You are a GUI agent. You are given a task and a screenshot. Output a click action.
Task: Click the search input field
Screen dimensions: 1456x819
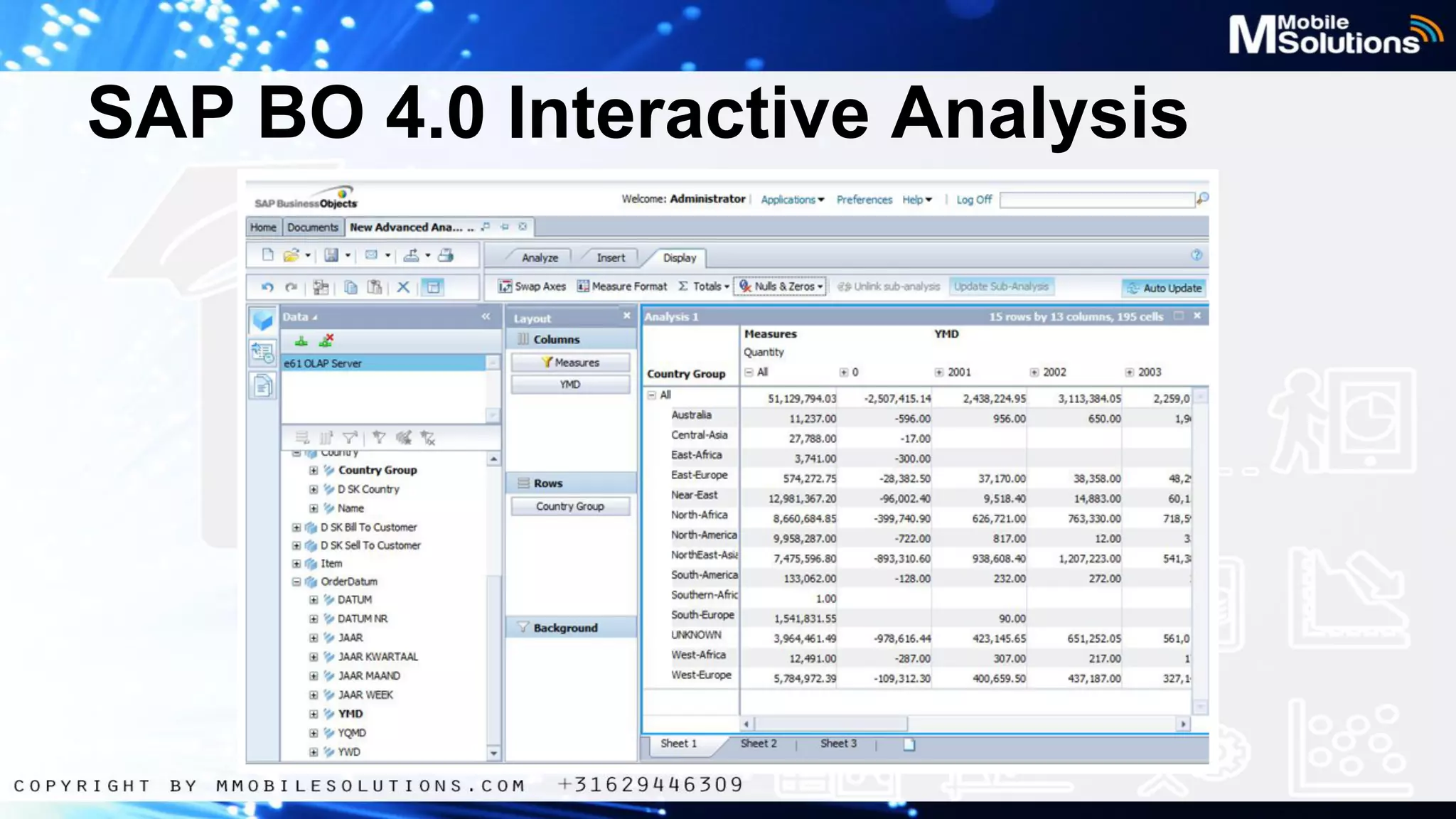pos(1097,200)
